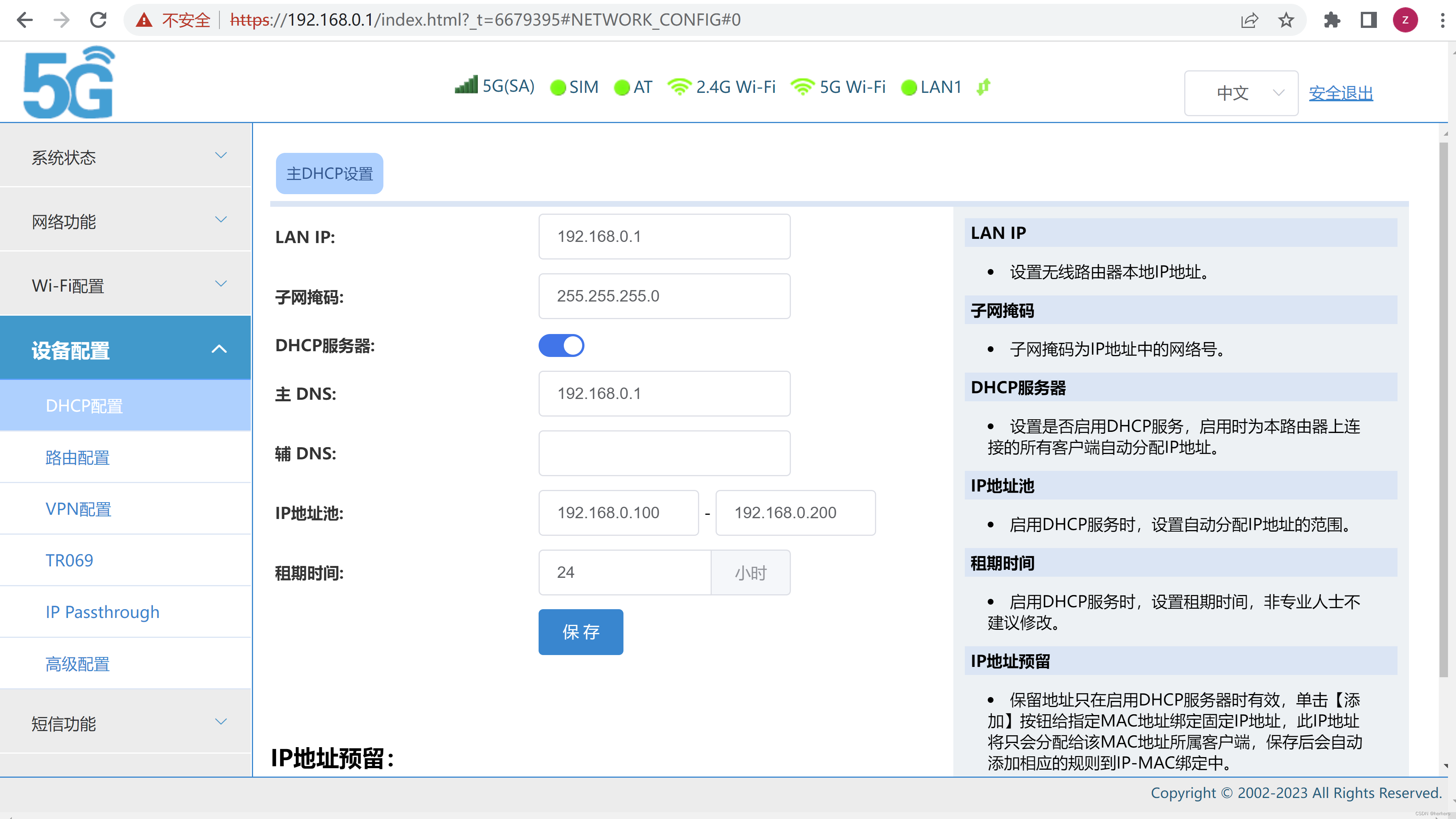This screenshot has height=819, width=1456.
Task: Toggle the browser side panel icon
Action: [1368, 20]
